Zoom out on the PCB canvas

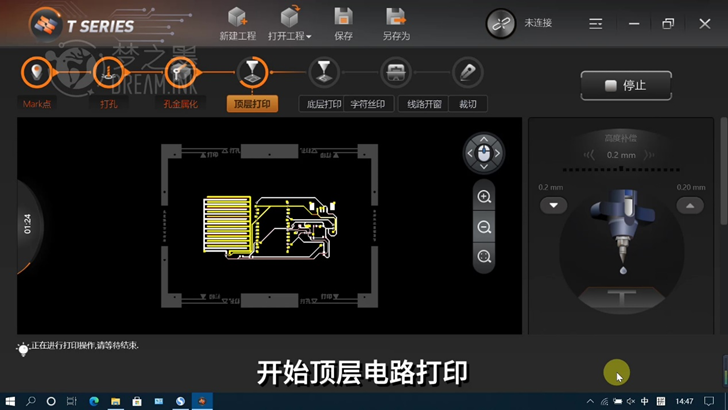(484, 227)
